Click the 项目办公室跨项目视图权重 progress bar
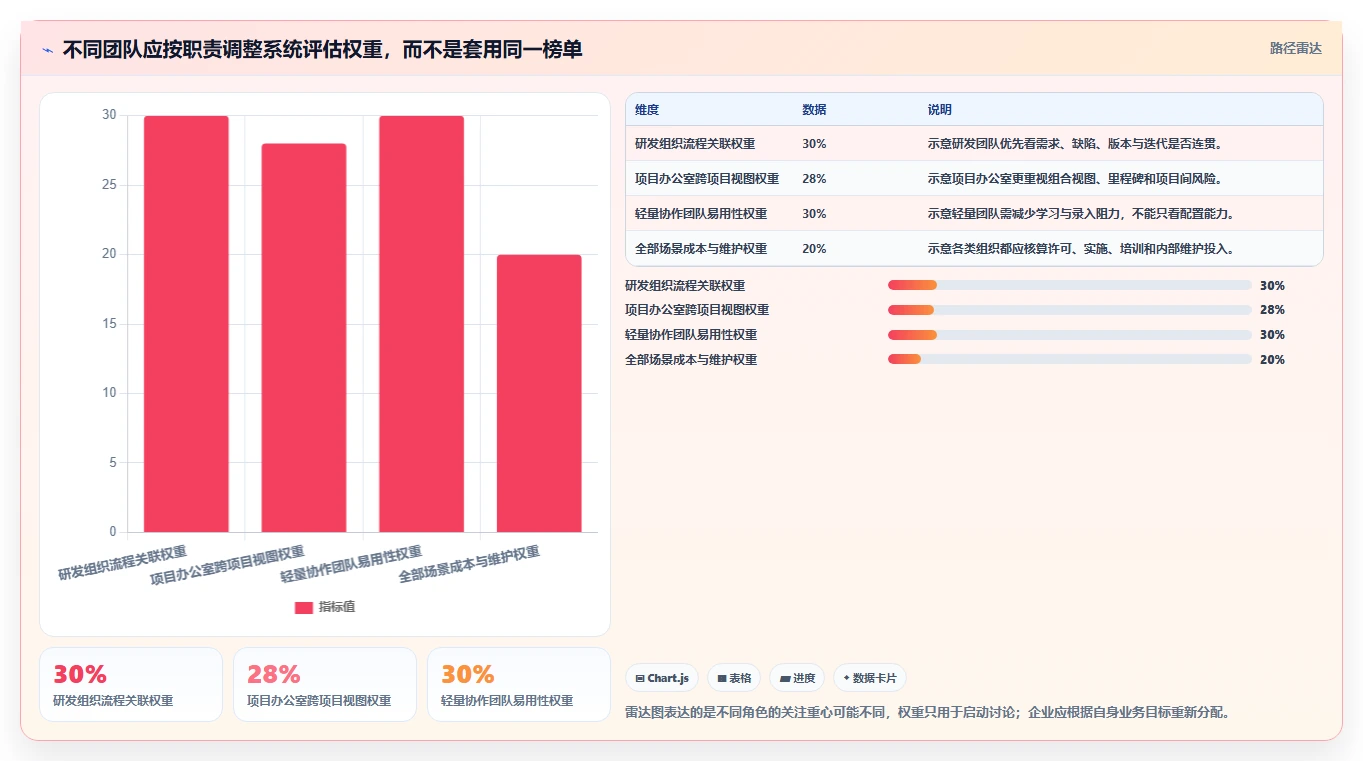 click(1070, 310)
